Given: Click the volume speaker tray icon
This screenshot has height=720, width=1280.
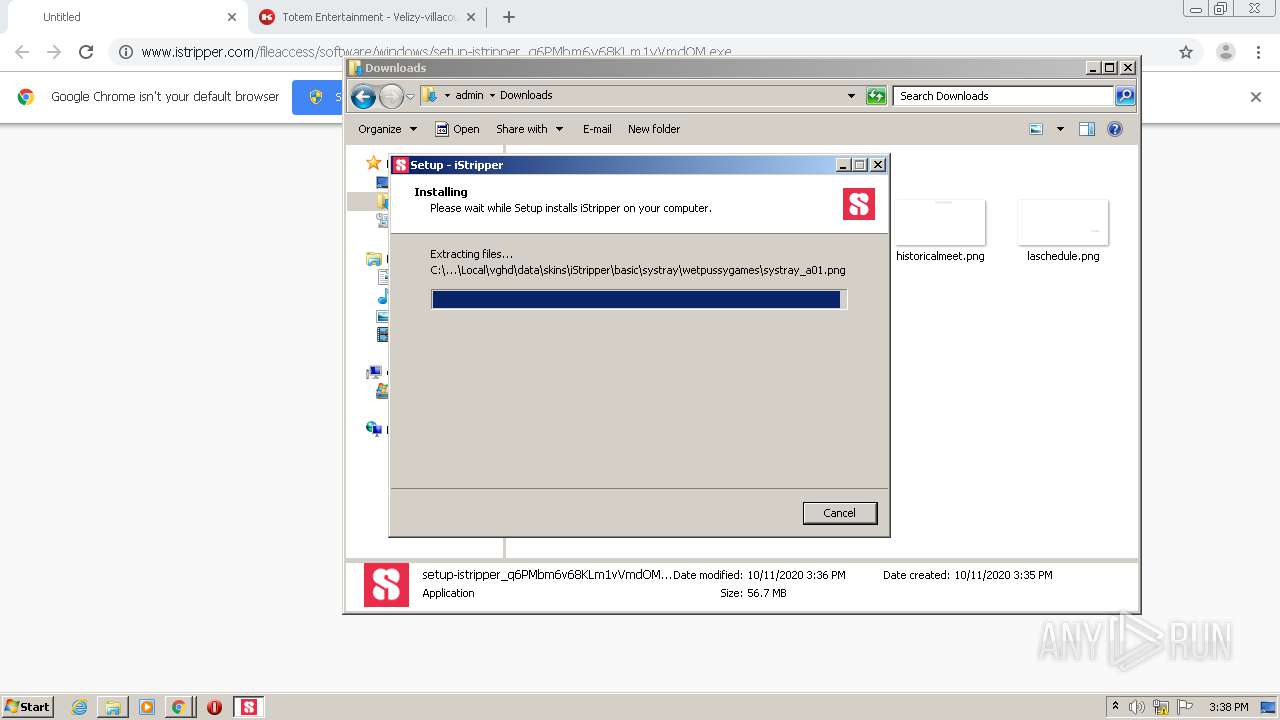Looking at the screenshot, I should [1137, 707].
